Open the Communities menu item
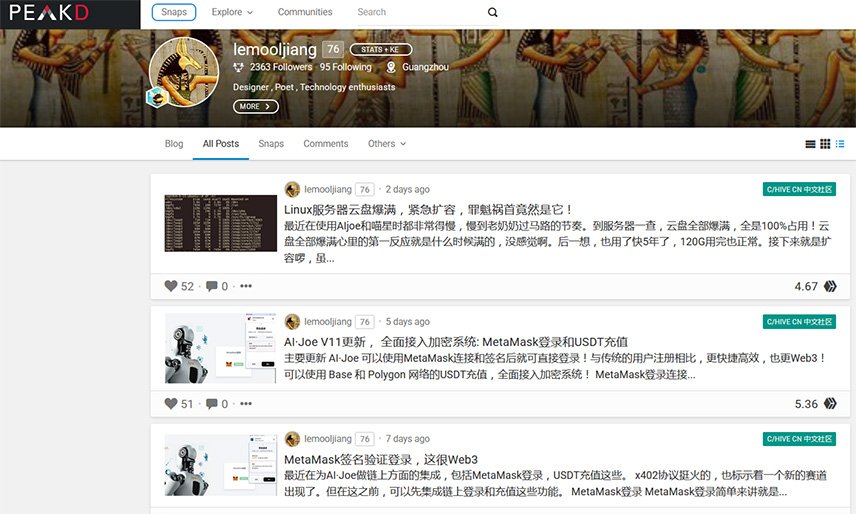856x514 pixels. pyautogui.click(x=305, y=12)
